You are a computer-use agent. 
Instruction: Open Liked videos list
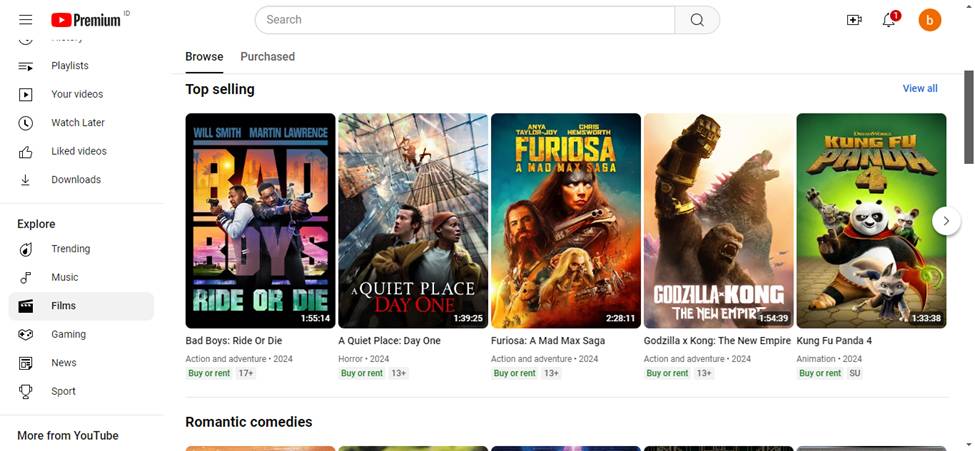[81, 151]
